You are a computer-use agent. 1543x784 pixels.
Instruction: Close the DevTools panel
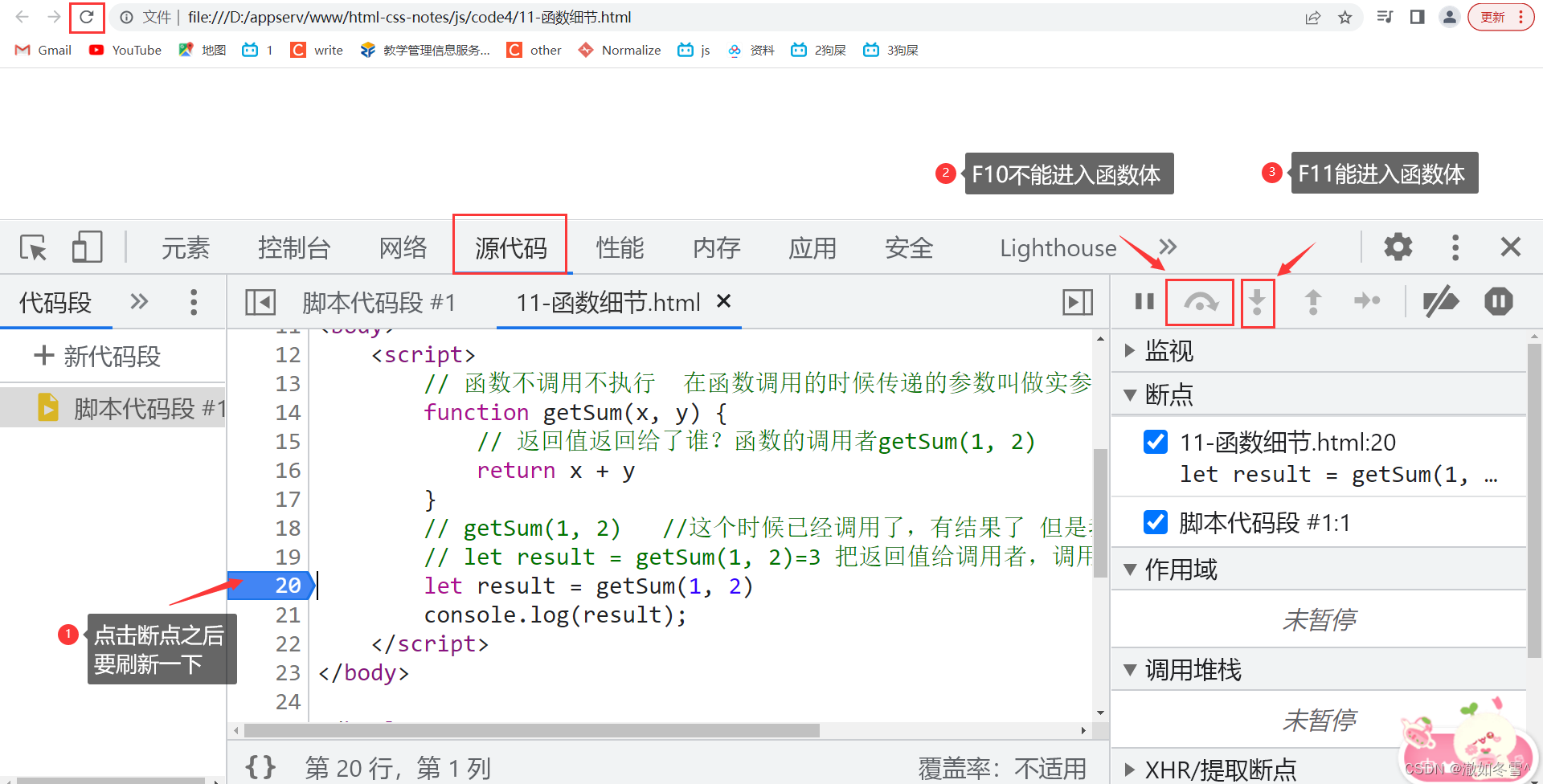click(x=1511, y=247)
